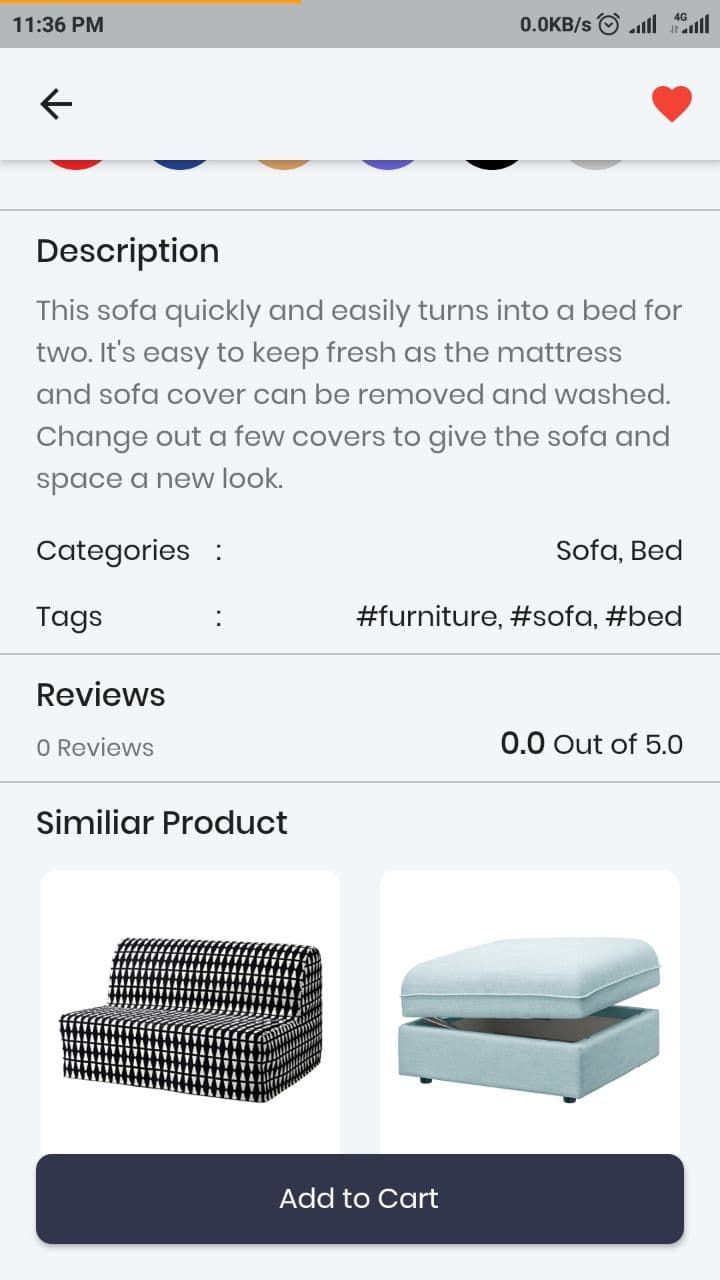Tap the #furniture, #sofa, #bed tags
The height and width of the screenshot is (1280, 720).
pos(519,616)
